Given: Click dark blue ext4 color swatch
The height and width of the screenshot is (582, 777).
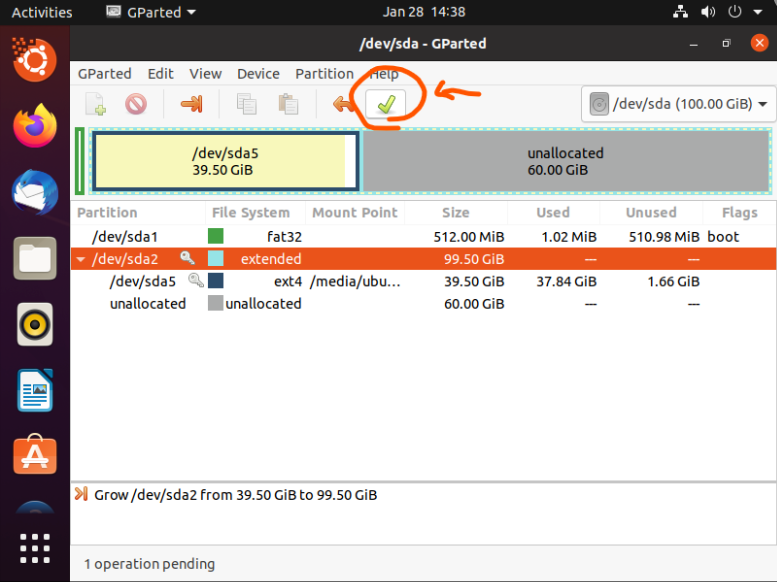Looking at the screenshot, I should (216, 281).
